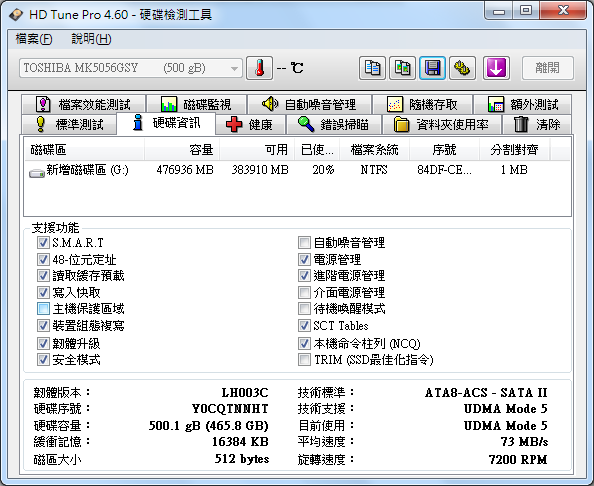Toggle the 待機喚醒模式 checkbox
The image size is (594, 486).
pos(304,309)
